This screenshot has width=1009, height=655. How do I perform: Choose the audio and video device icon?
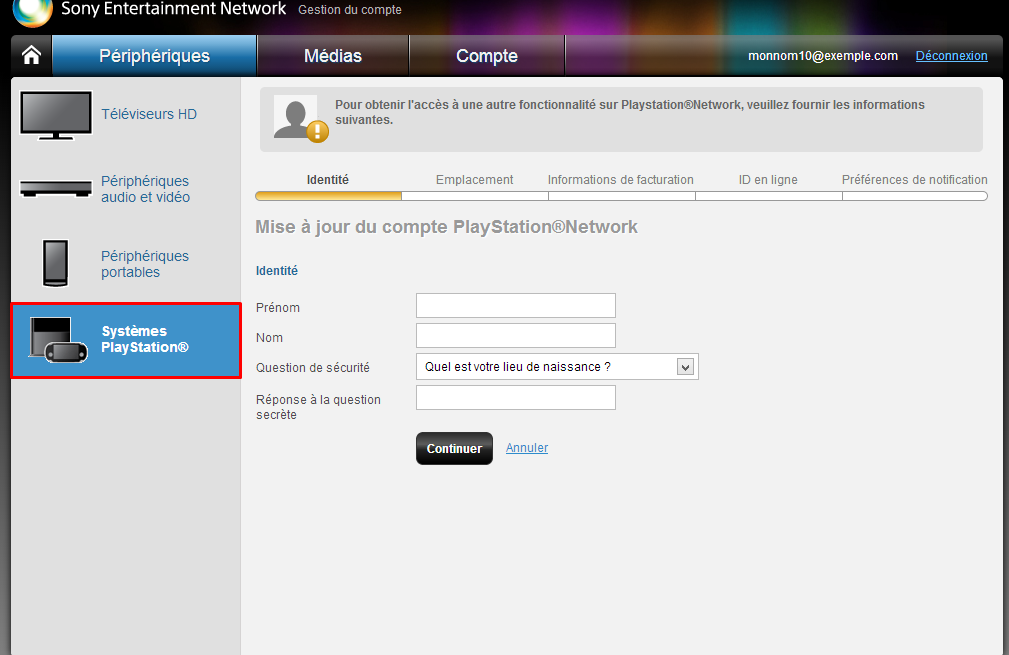[56, 189]
